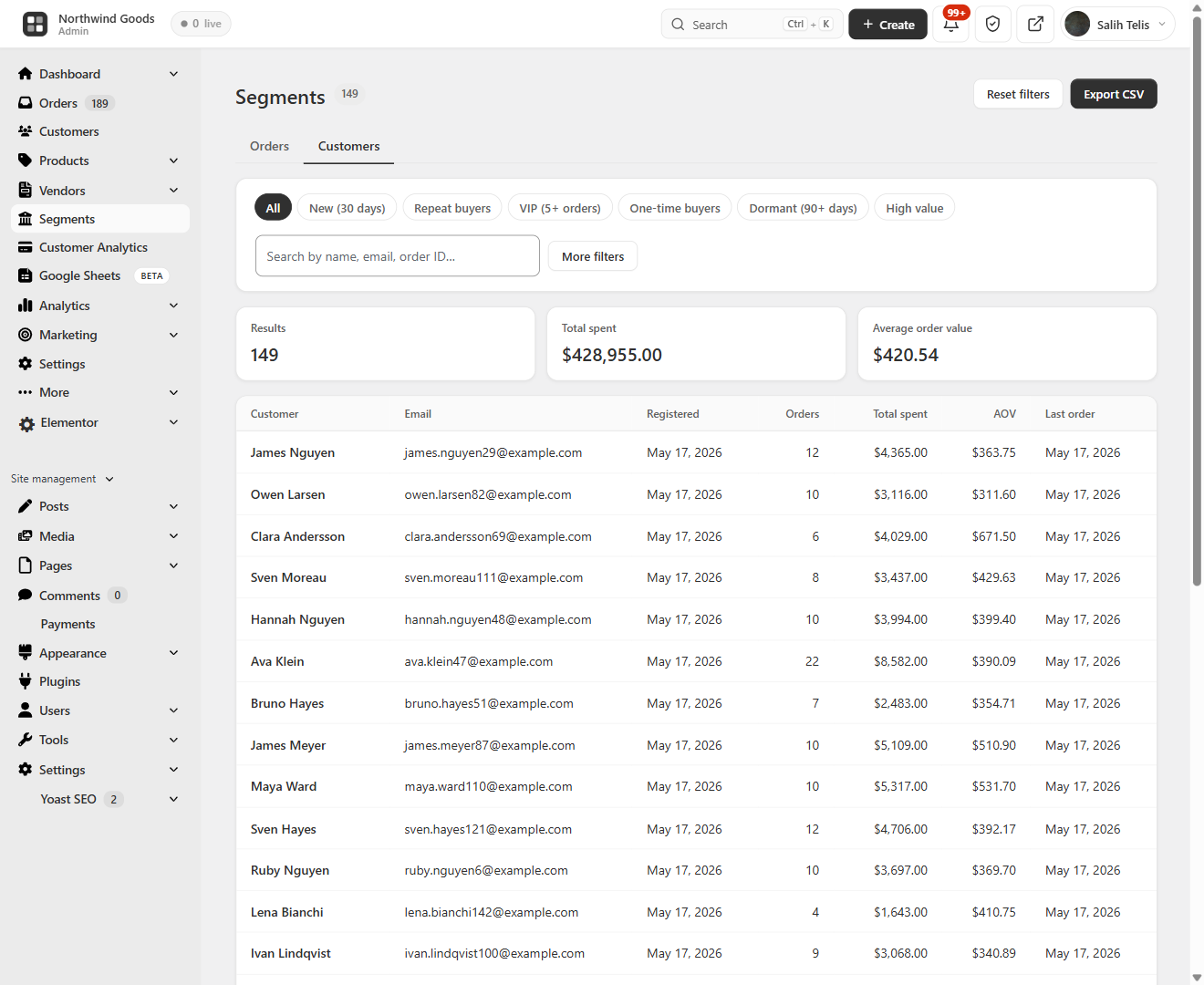The height and width of the screenshot is (985, 1204).
Task: Click email james.nguyen29@example.com
Action: pos(493,452)
